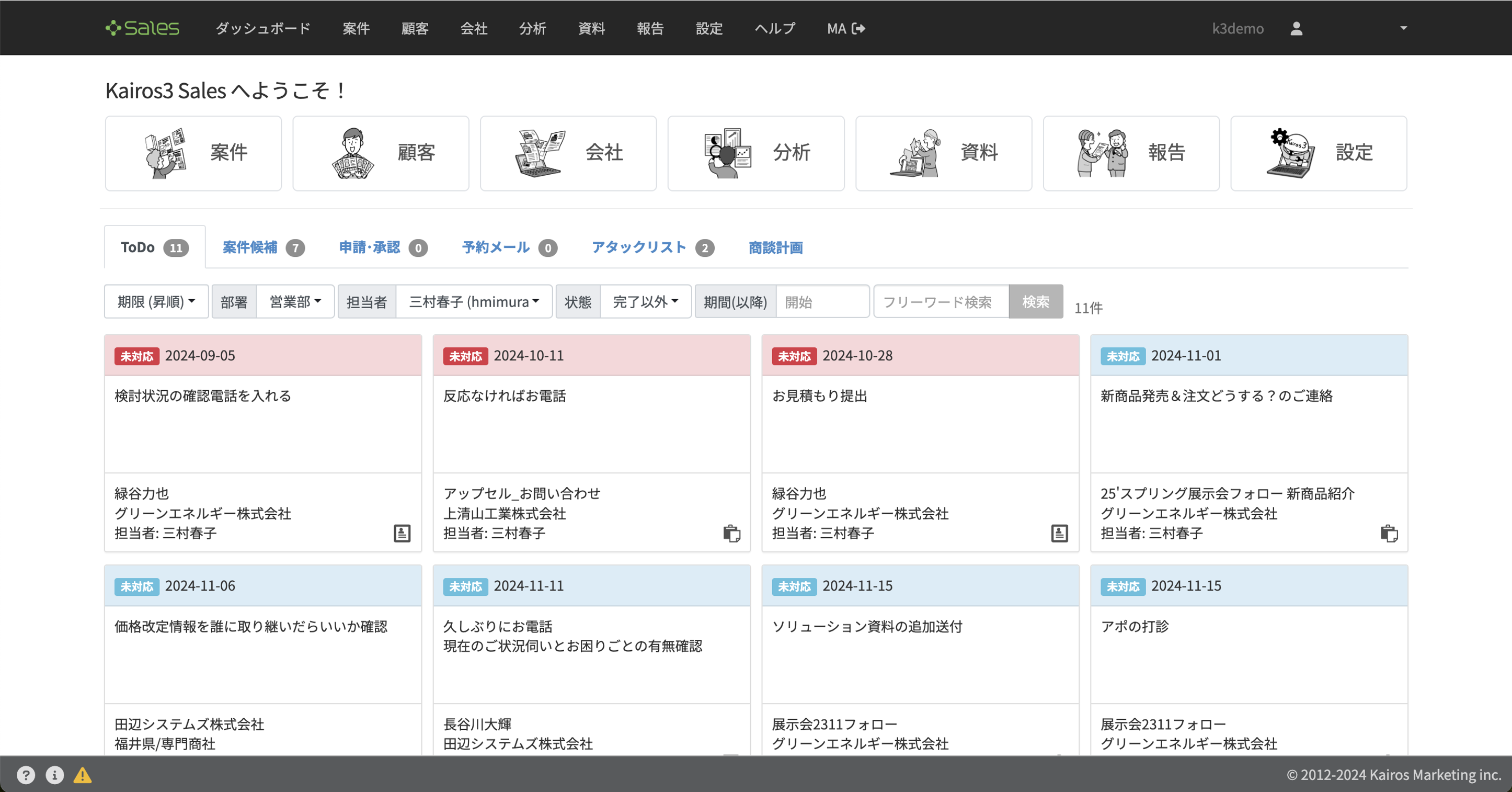Expand the 三村春子 assignee dropdown
The image size is (1512, 792).
click(x=474, y=302)
